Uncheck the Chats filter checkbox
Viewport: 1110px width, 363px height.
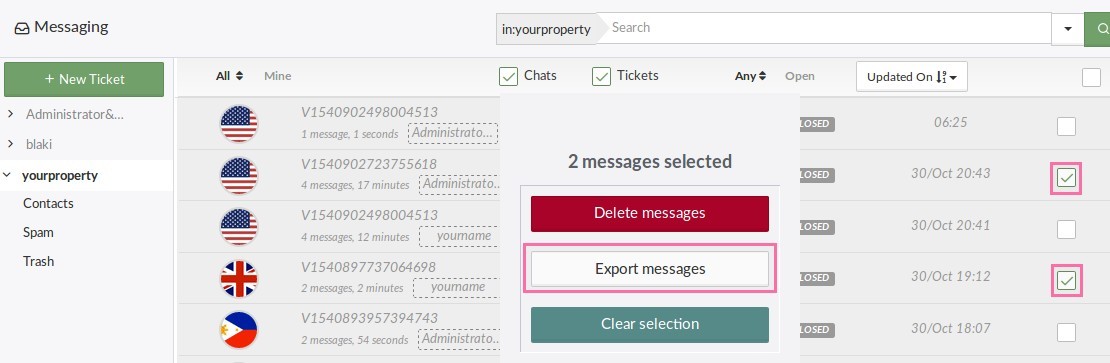[509, 76]
